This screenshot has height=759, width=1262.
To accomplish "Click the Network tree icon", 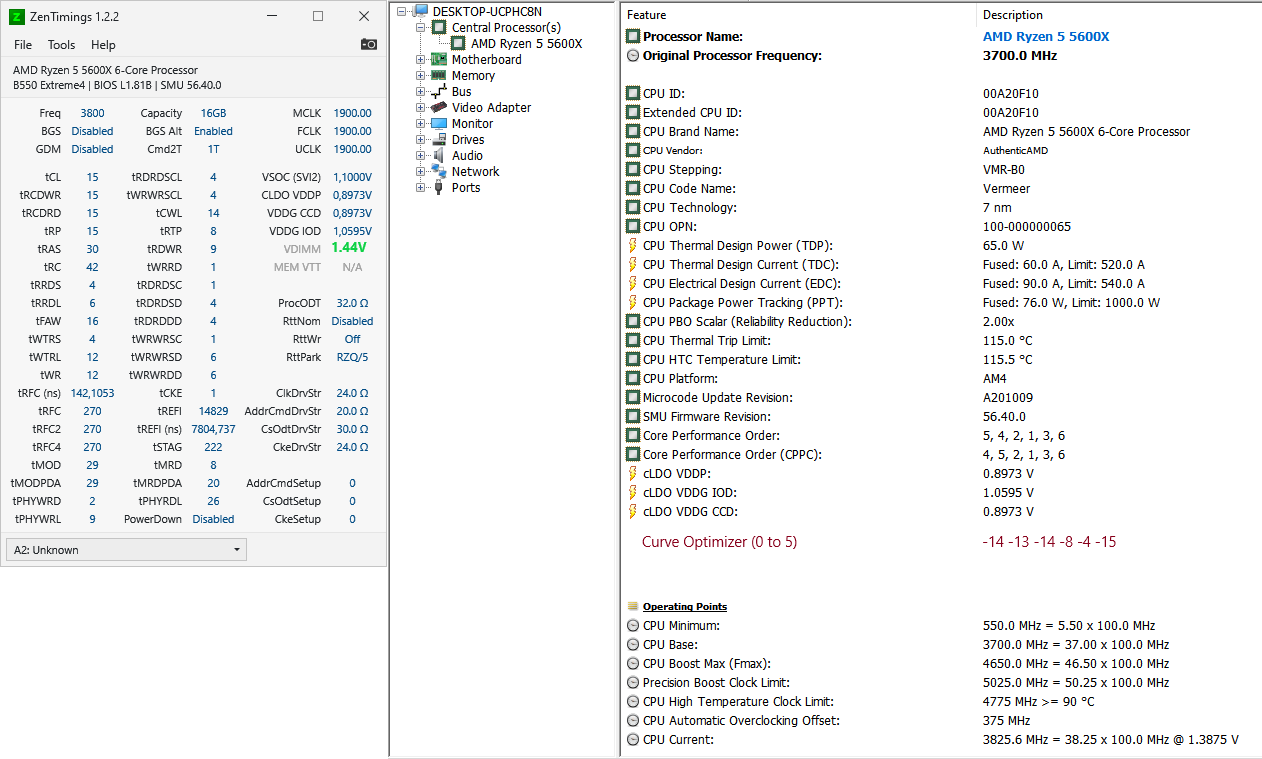I will point(439,171).
